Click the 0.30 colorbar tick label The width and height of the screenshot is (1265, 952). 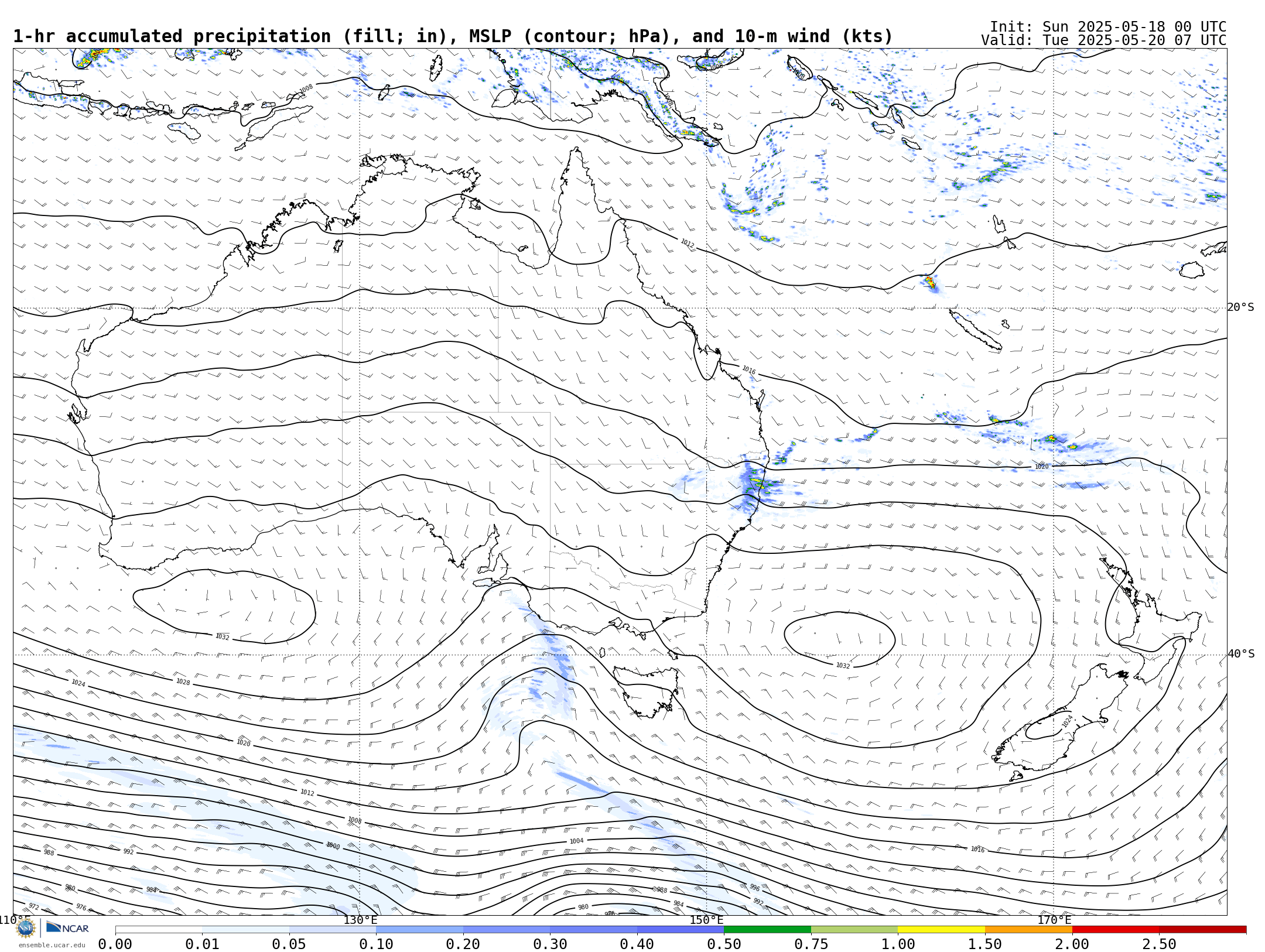(550, 944)
